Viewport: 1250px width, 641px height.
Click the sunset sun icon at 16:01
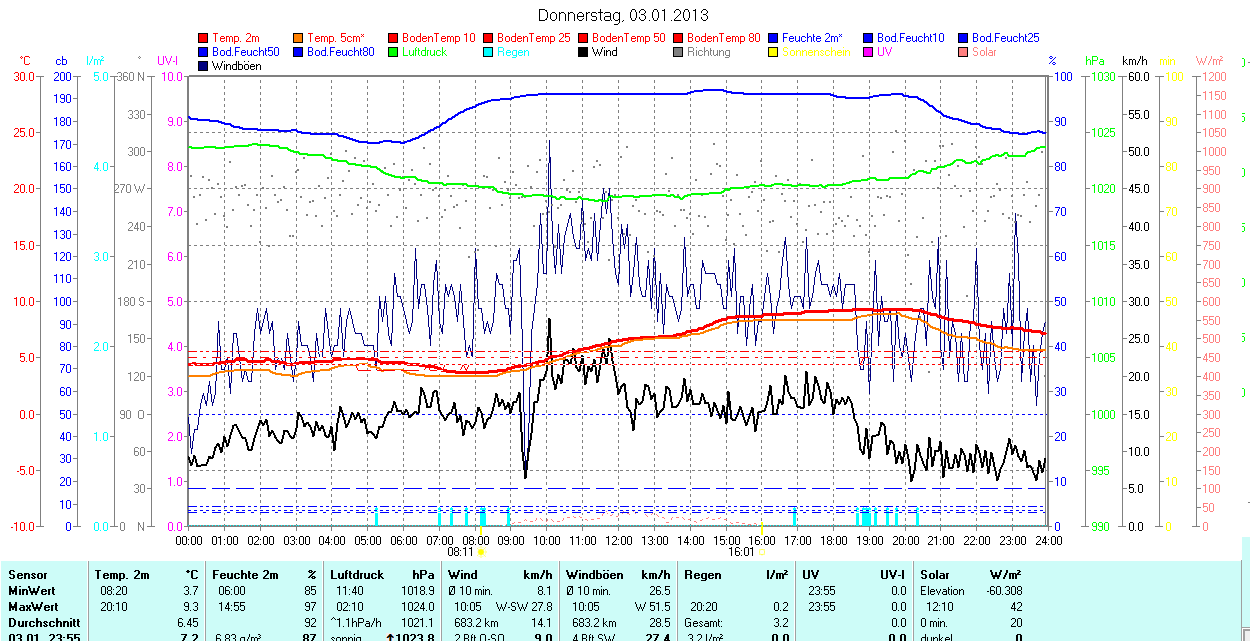[762, 551]
